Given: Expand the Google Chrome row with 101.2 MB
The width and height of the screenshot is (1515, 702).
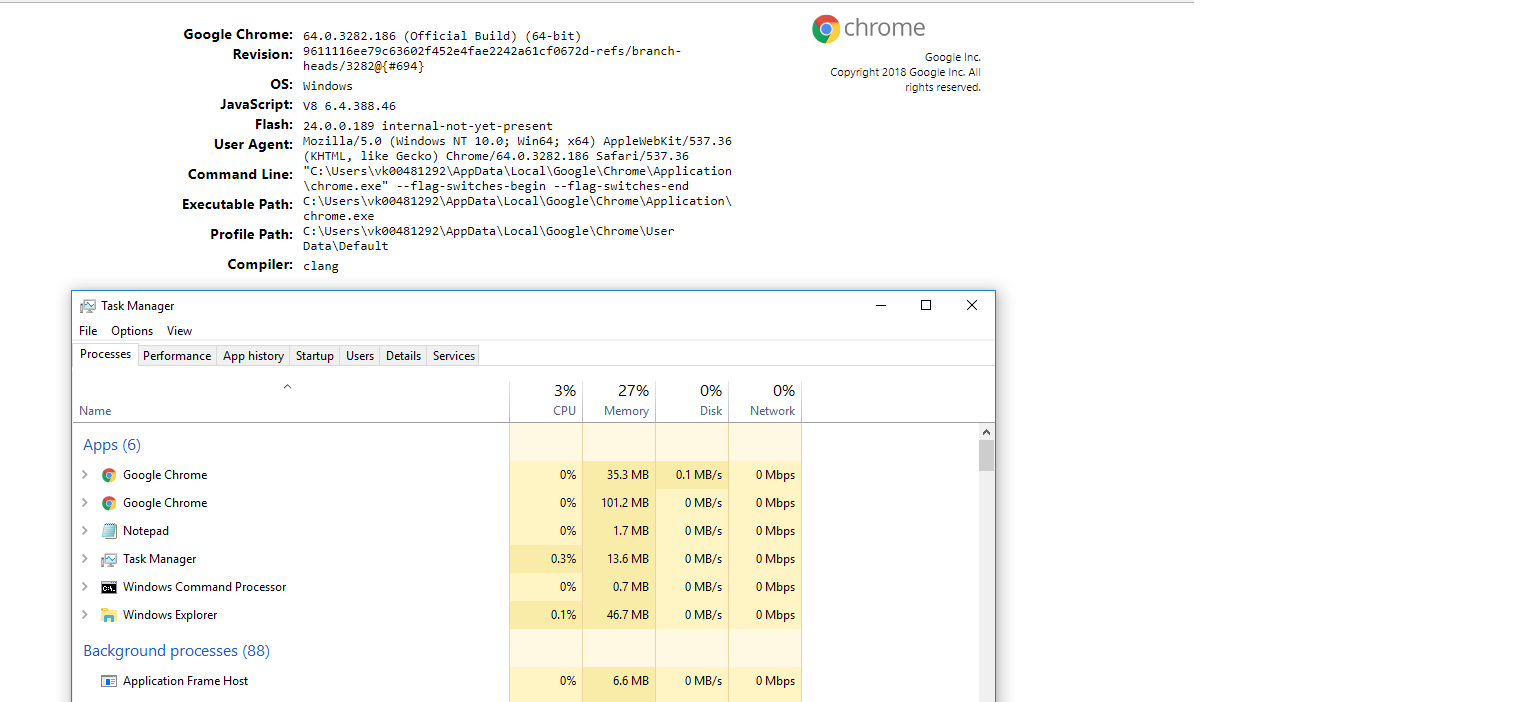Looking at the screenshot, I should point(85,503).
